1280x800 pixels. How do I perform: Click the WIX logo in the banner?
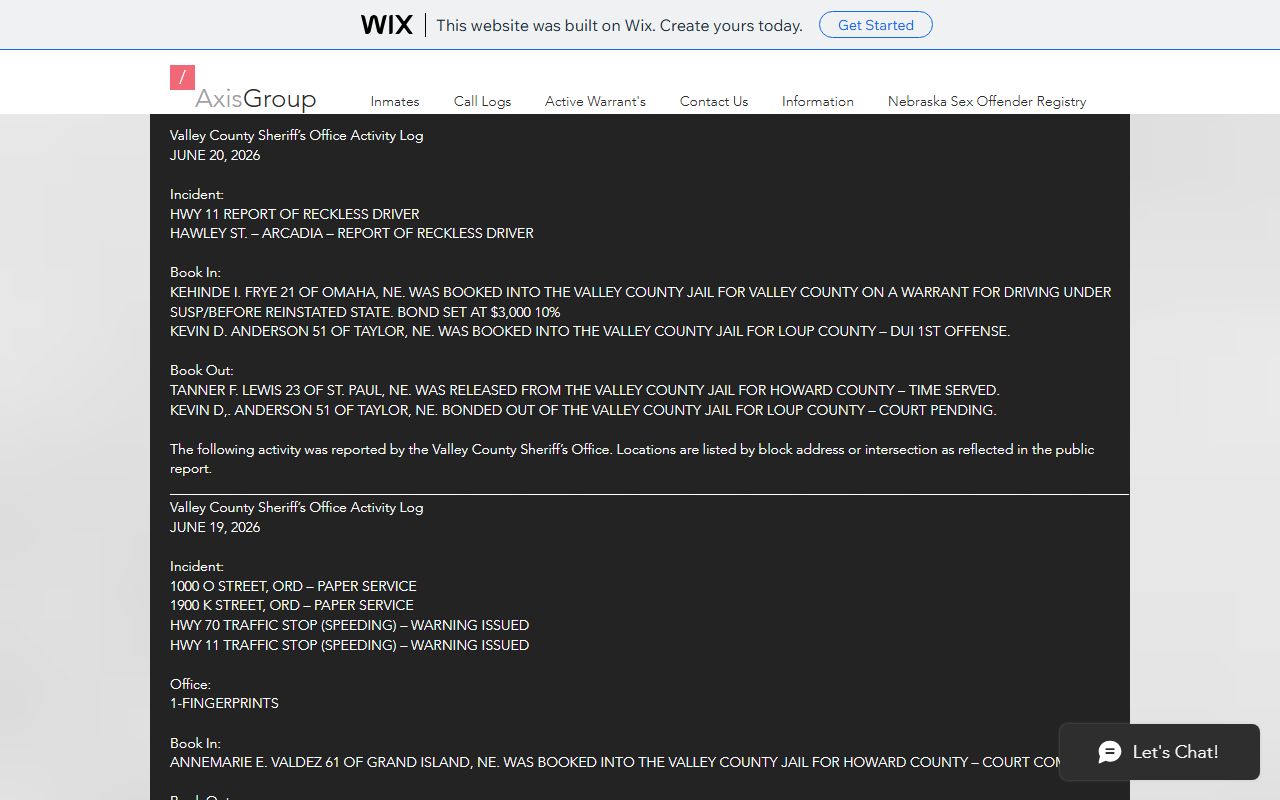[x=386, y=25]
